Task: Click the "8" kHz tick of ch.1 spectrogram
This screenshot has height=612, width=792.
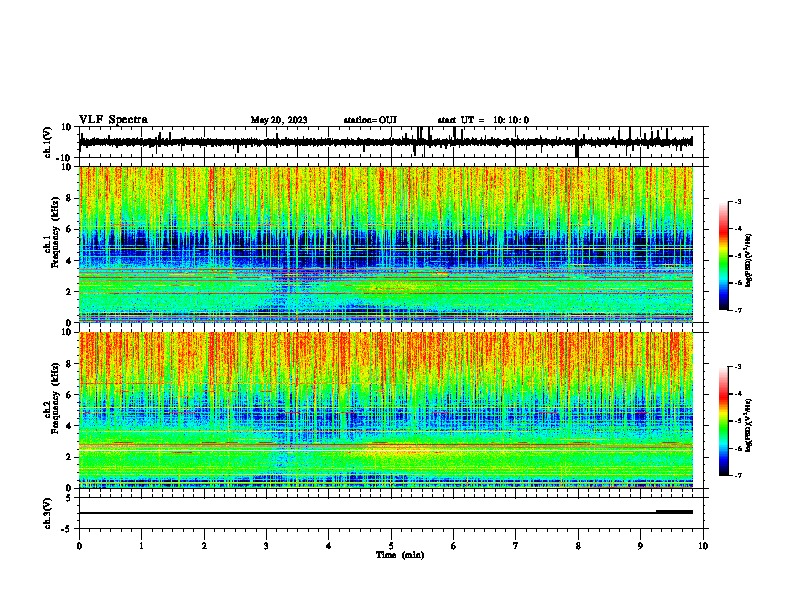Action: 69,198
